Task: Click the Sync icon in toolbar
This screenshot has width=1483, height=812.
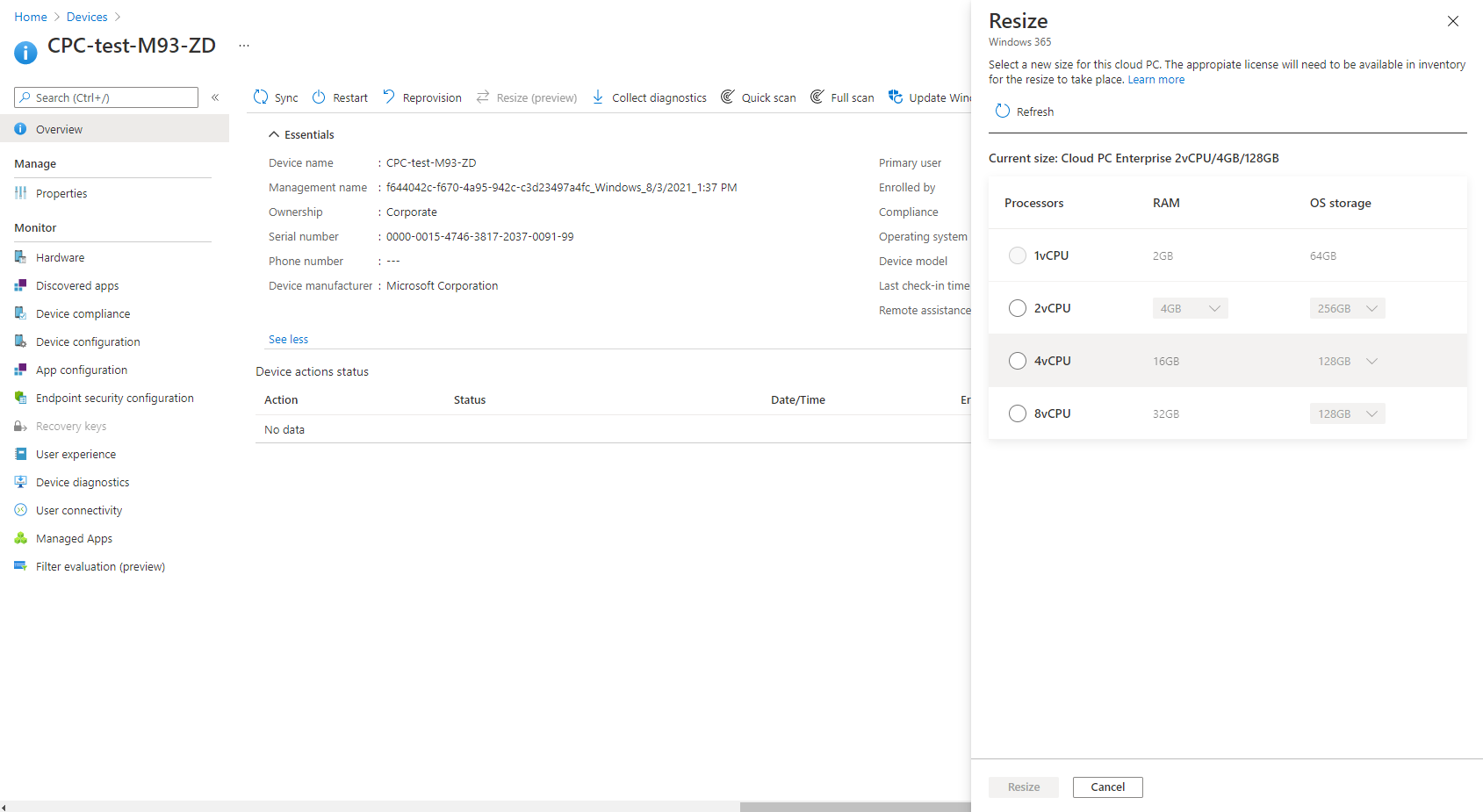Action: click(x=261, y=97)
